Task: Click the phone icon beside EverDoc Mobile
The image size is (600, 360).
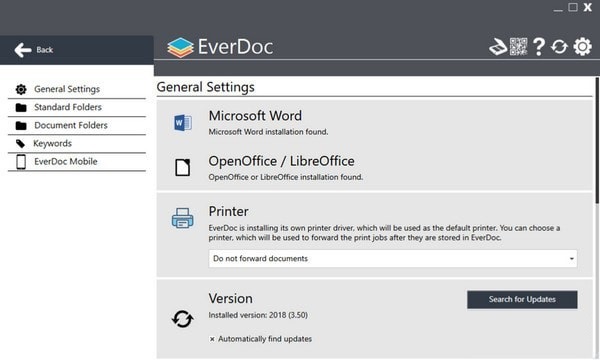Action: pos(21,162)
